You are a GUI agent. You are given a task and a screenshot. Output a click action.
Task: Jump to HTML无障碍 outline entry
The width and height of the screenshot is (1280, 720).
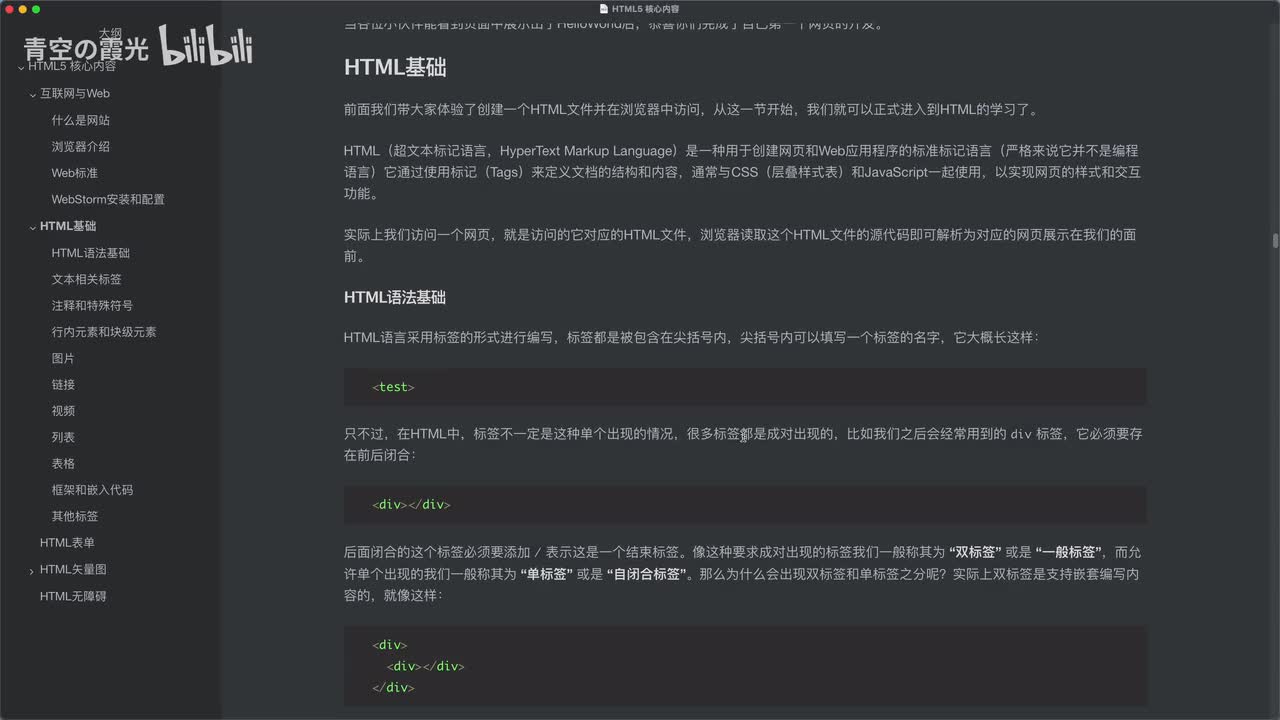pos(73,596)
